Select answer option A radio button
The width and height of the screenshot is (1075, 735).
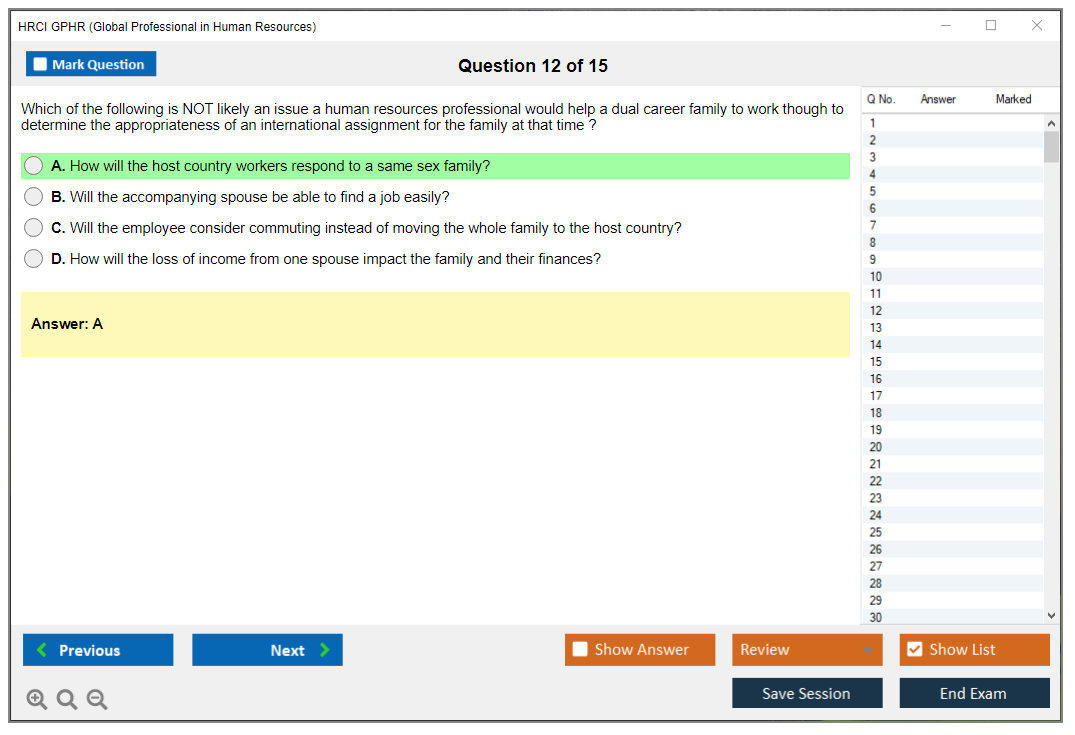point(34,166)
